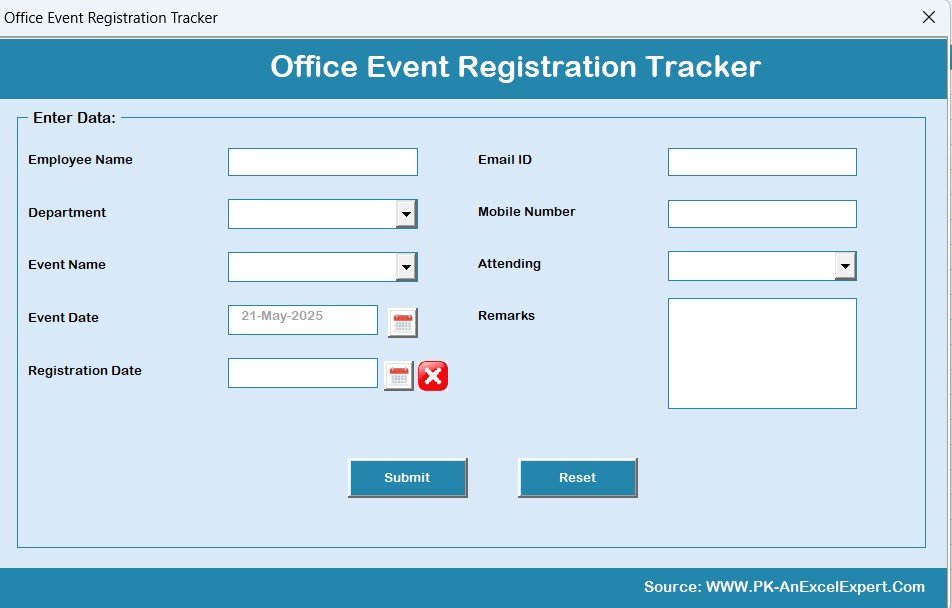Open the Event Date calendar picker
Viewport: 952px width, 608px height.
click(x=402, y=322)
